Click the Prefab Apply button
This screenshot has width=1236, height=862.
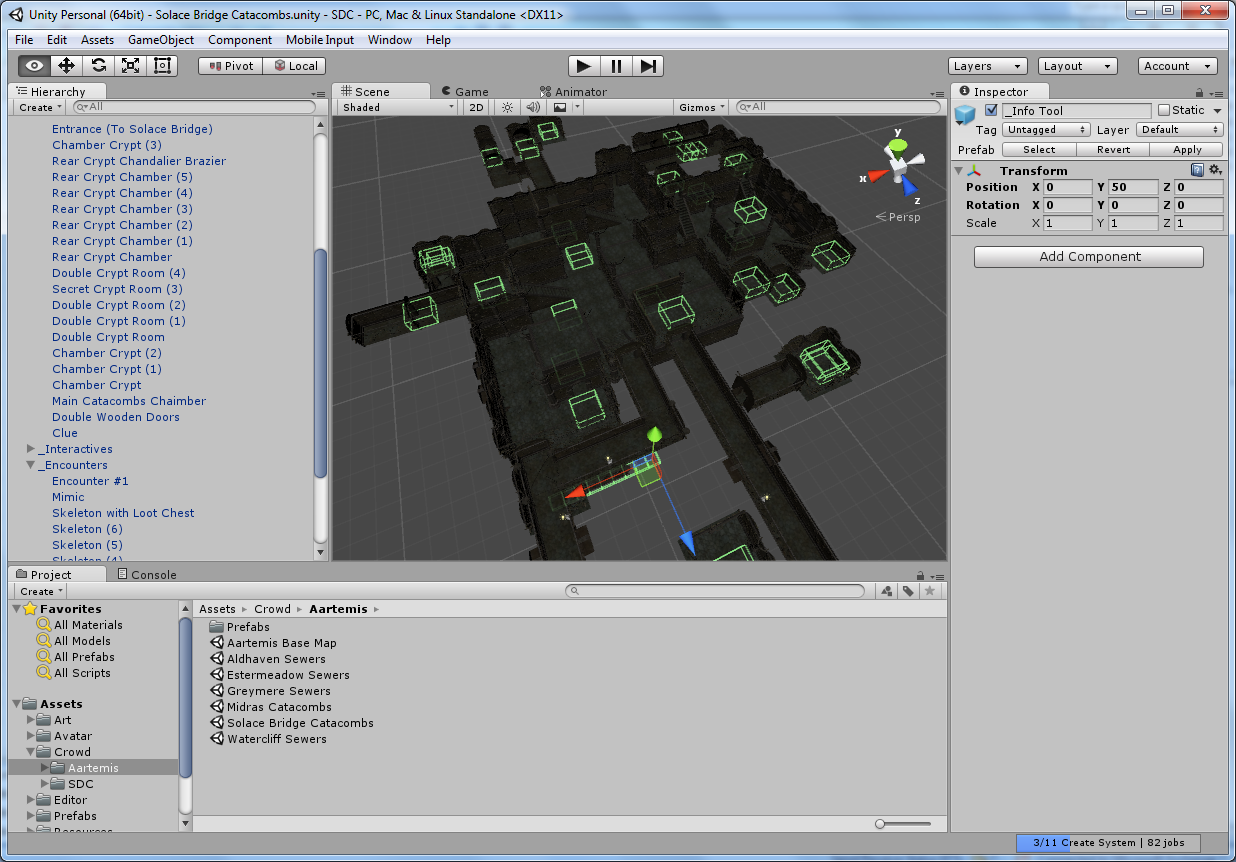[1187, 150]
